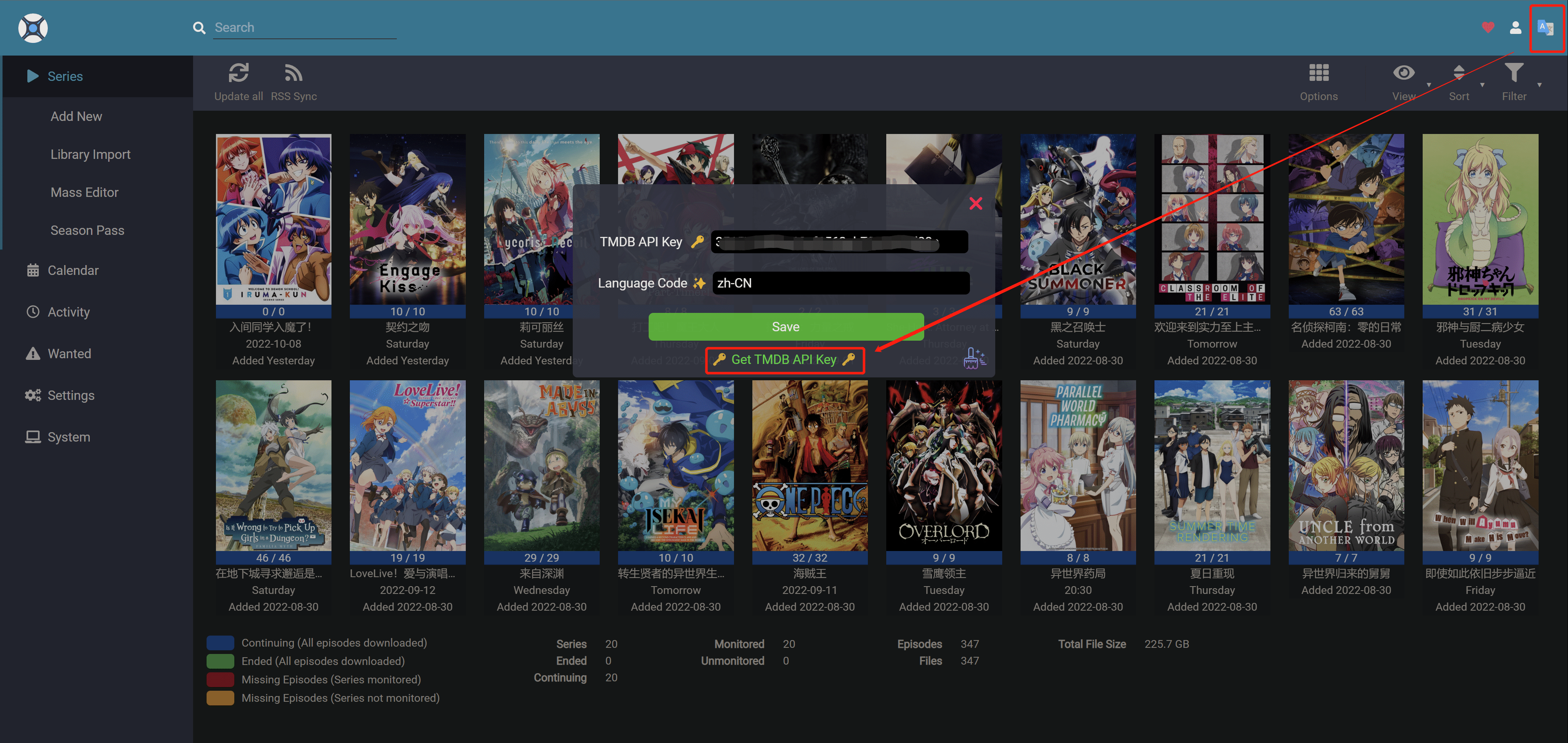The height and width of the screenshot is (743, 1568).
Task: Click the green Save button
Action: coord(786,327)
